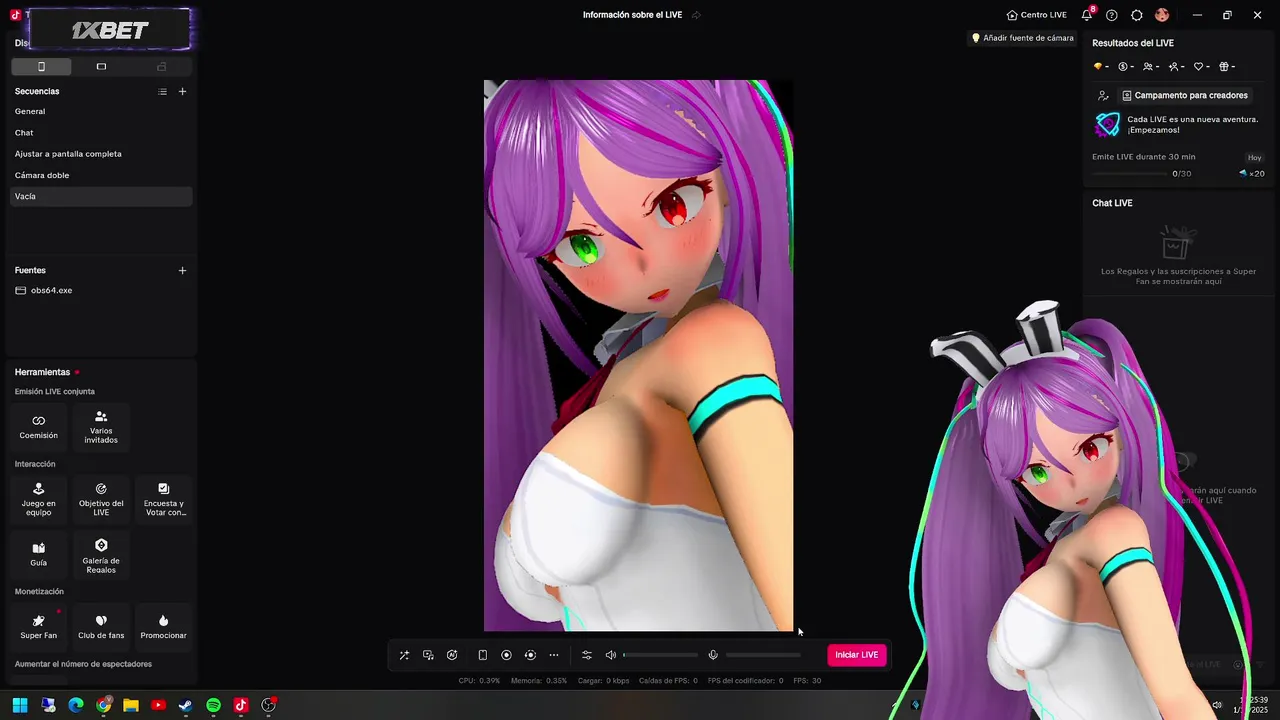Open notifications bell
The width and height of the screenshot is (1280, 720).
click(x=1087, y=15)
